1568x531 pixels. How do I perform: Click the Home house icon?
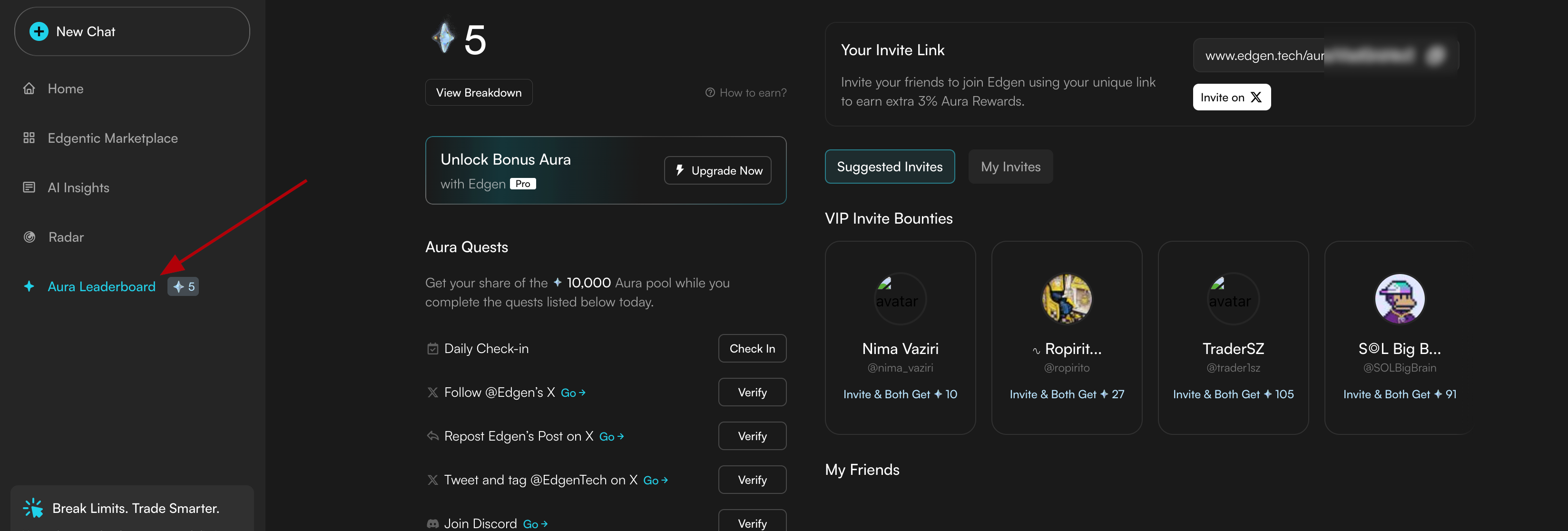pos(29,89)
